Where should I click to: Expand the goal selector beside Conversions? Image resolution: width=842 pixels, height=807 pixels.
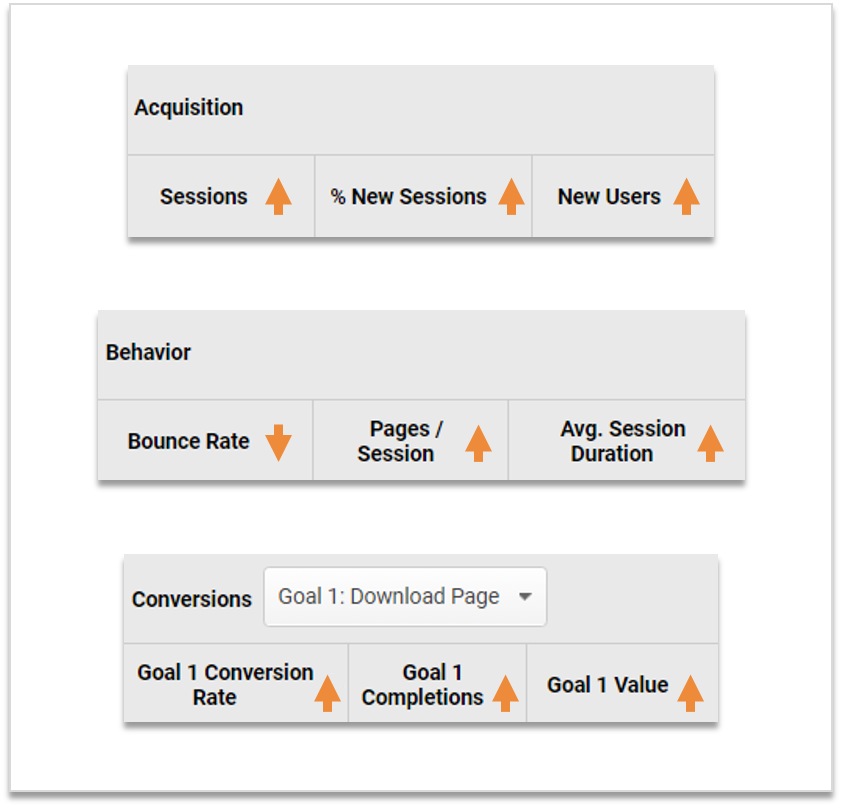coord(404,596)
